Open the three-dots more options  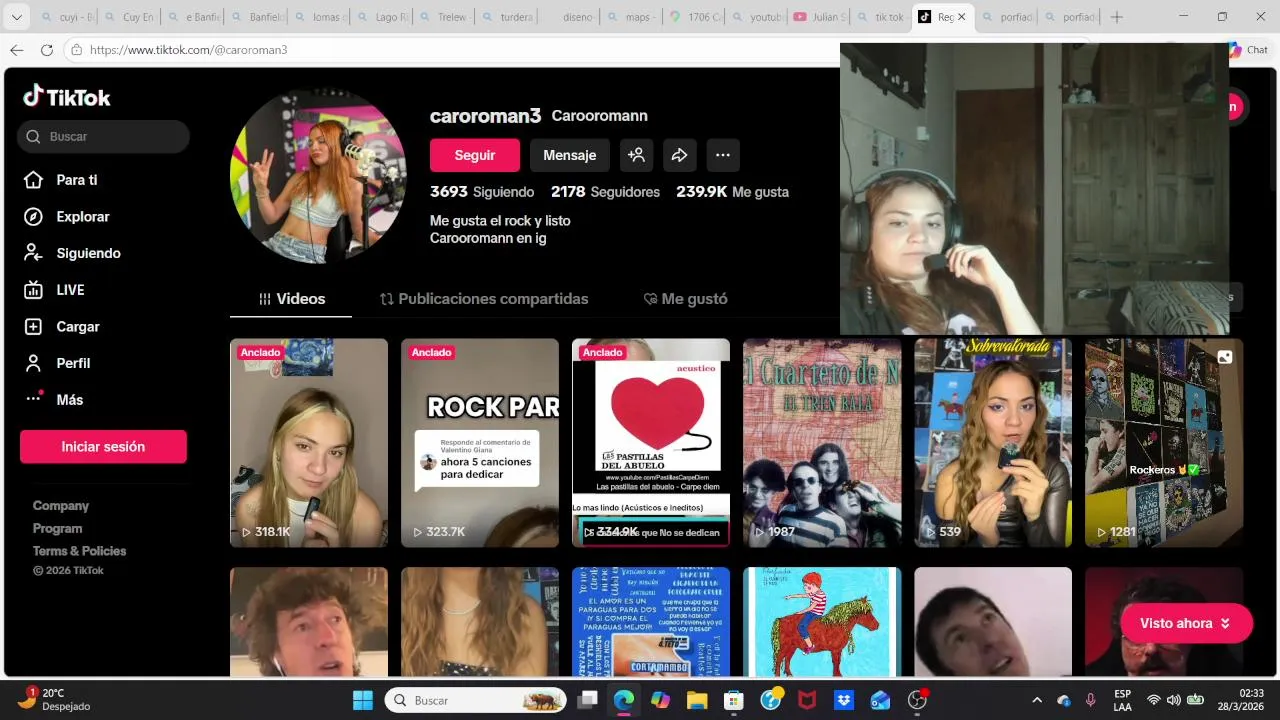click(723, 155)
